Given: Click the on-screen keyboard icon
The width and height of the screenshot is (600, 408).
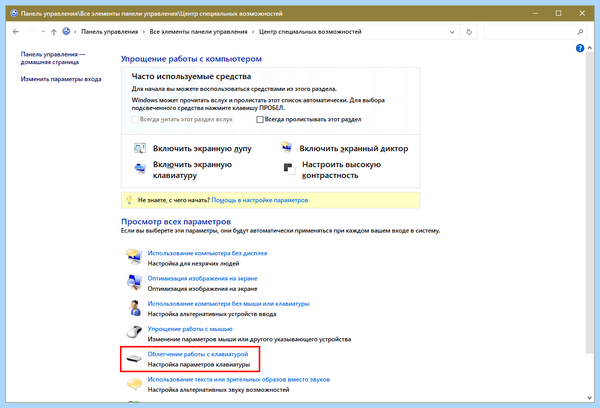Looking at the screenshot, I should [140, 169].
